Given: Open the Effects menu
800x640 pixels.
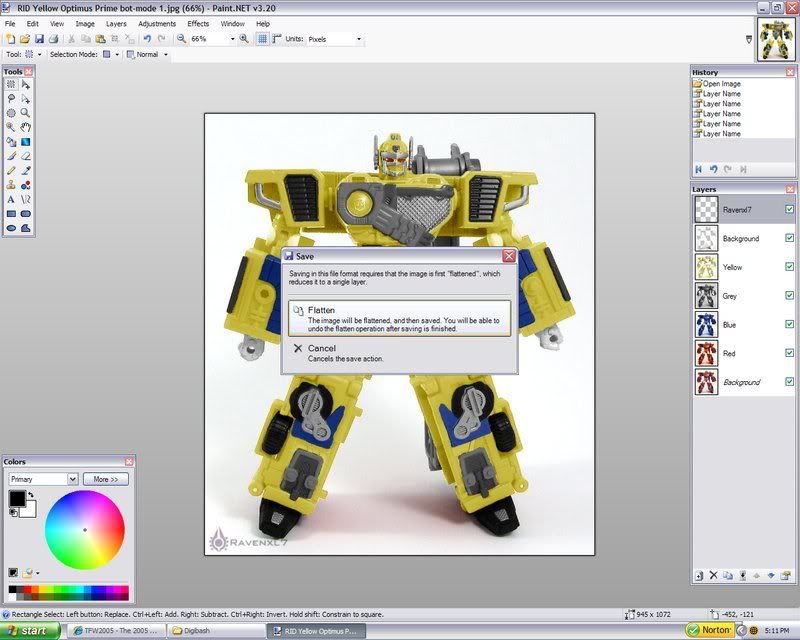Looking at the screenshot, I should pos(198,23).
